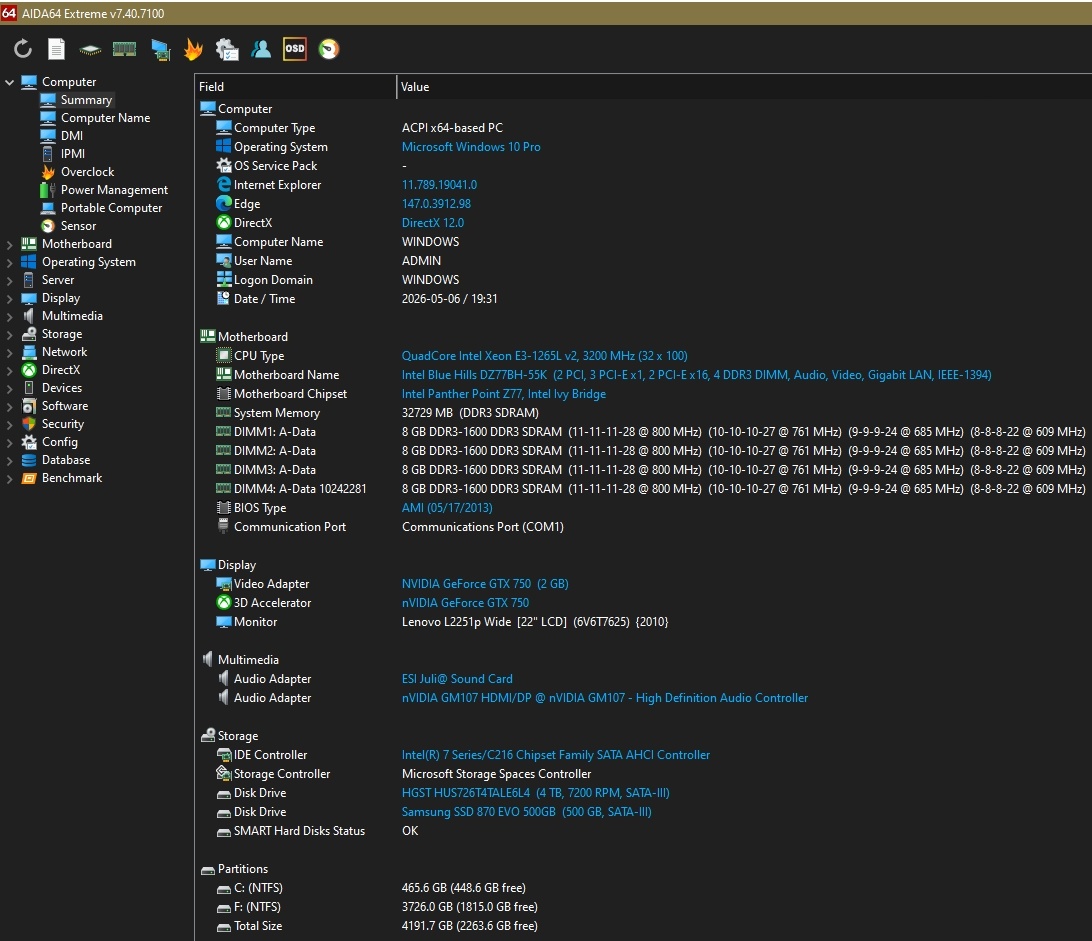Open the DMI tree item
The width and height of the screenshot is (1092, 941).
72,136
